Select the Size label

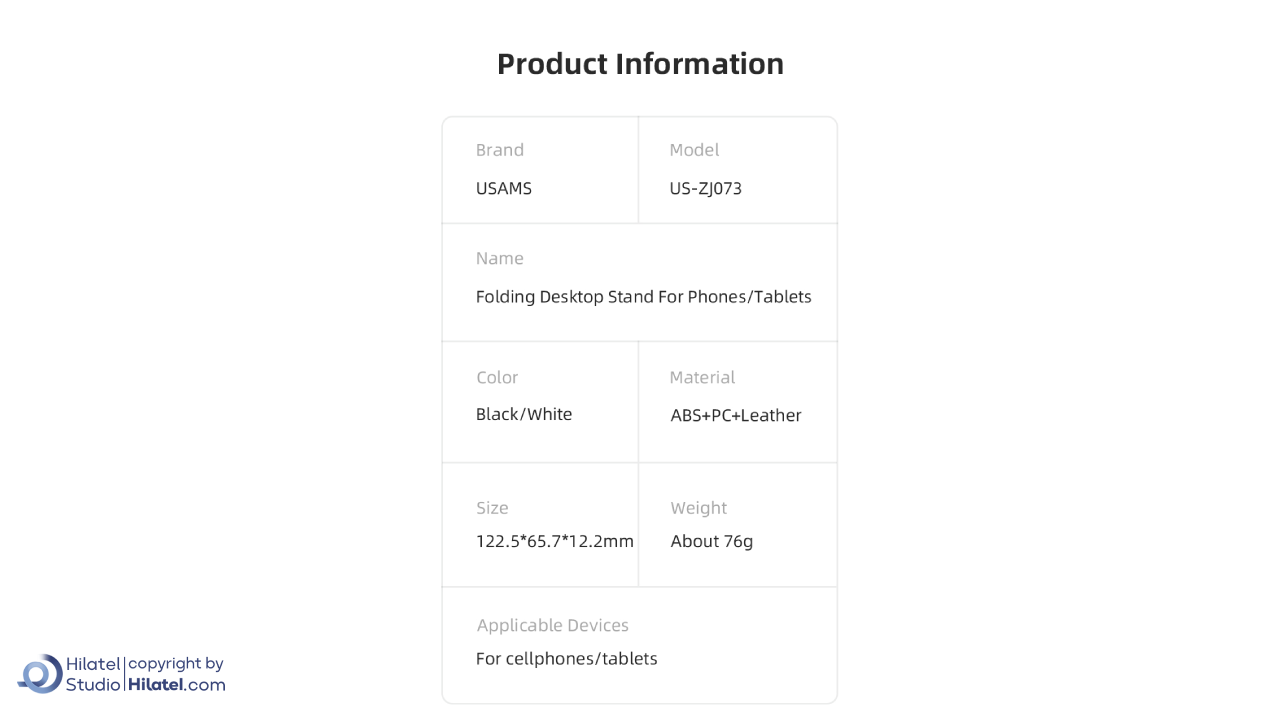pos(492,508)
